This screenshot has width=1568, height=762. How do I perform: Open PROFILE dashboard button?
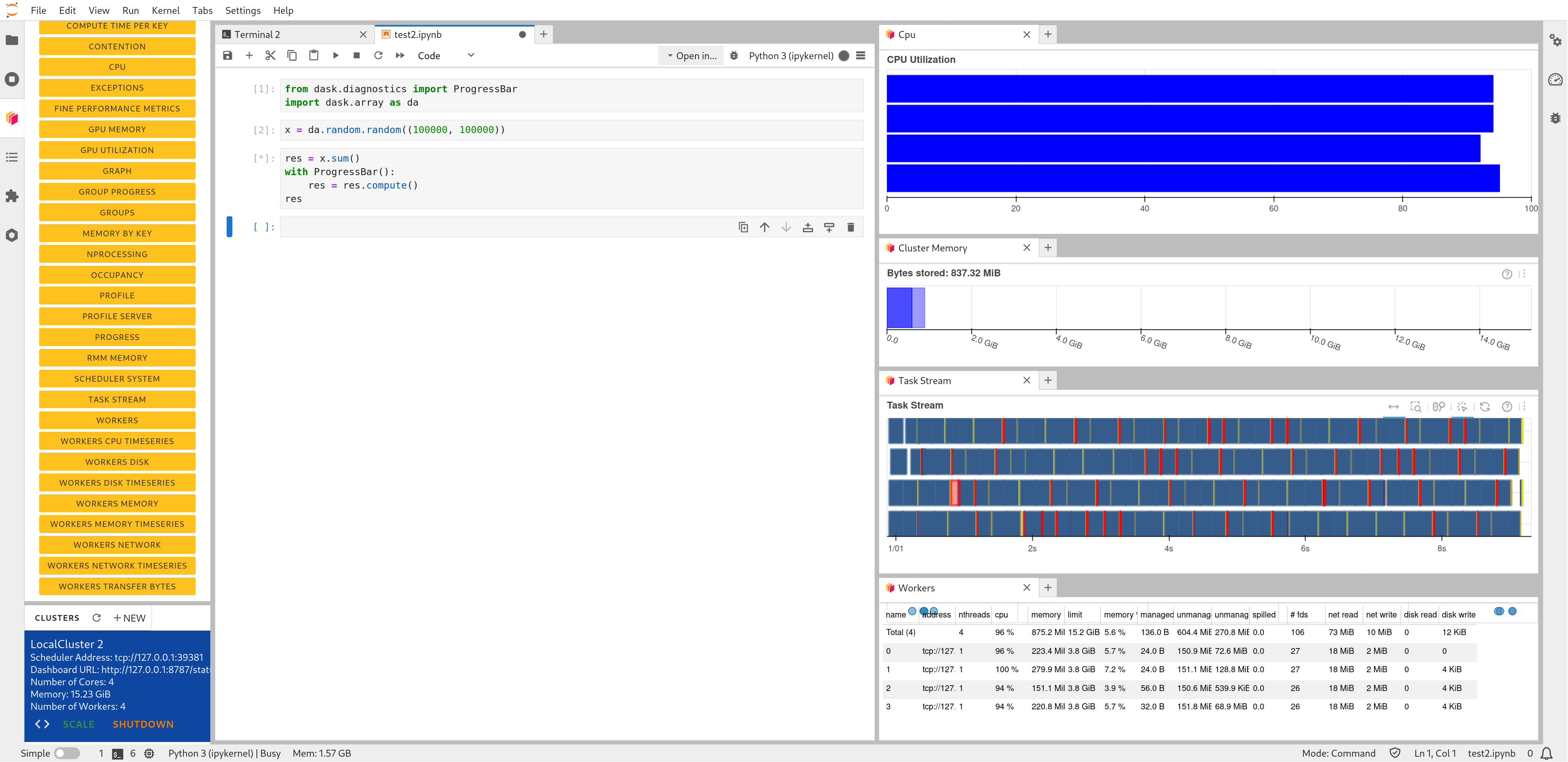pyautogui.click(x=117, y=296)
